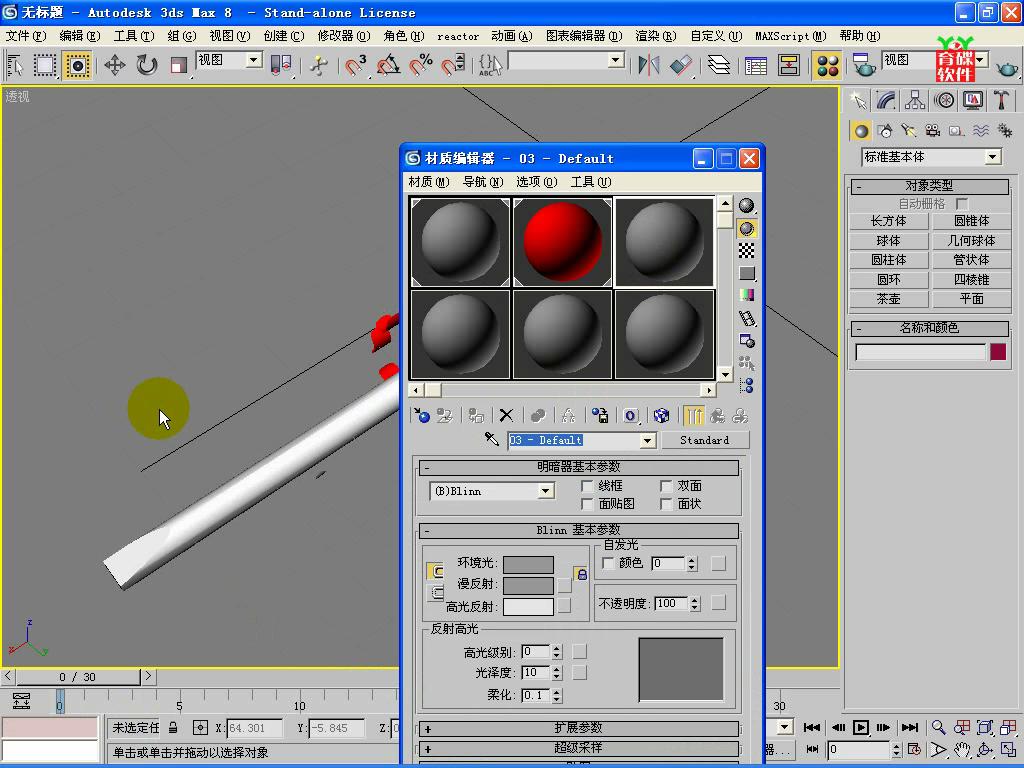Click the 管状体 tube button
This screenshot has width=1024, height=768.
click(971, 260)
